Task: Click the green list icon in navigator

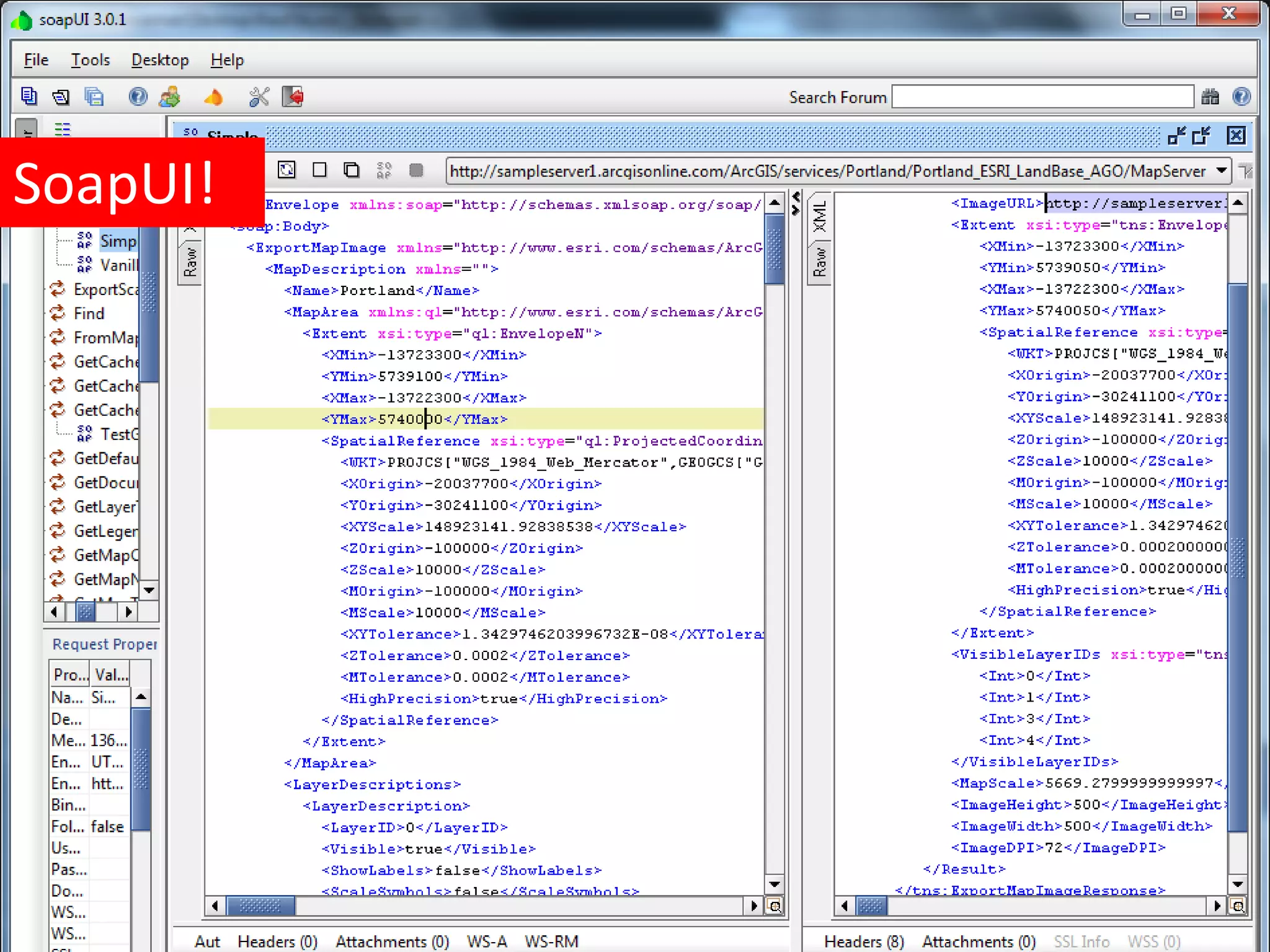Action: 63,130
